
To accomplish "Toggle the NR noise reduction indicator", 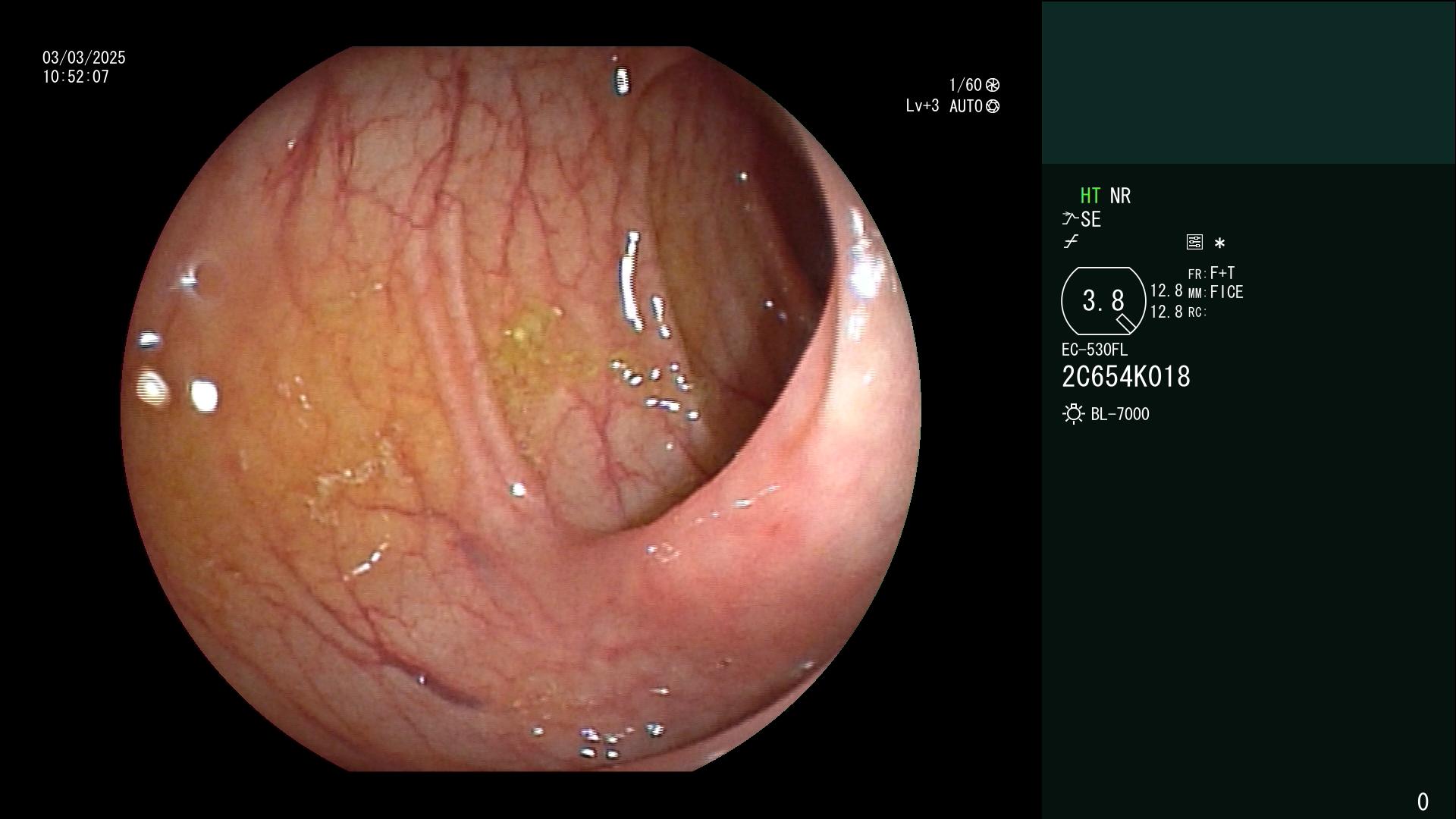I will click(1120, 196).
